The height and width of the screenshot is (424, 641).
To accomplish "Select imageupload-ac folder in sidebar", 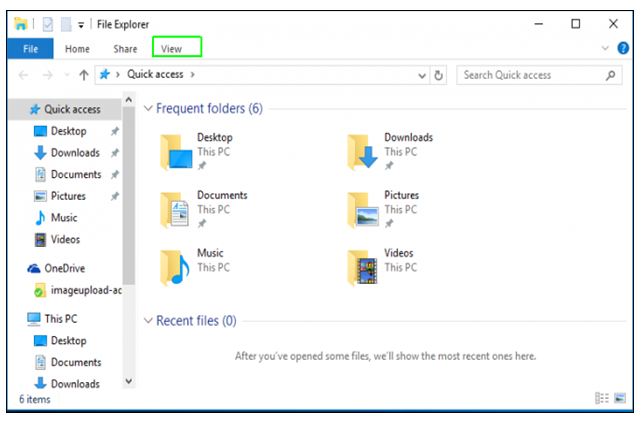I will pos(86,290).
